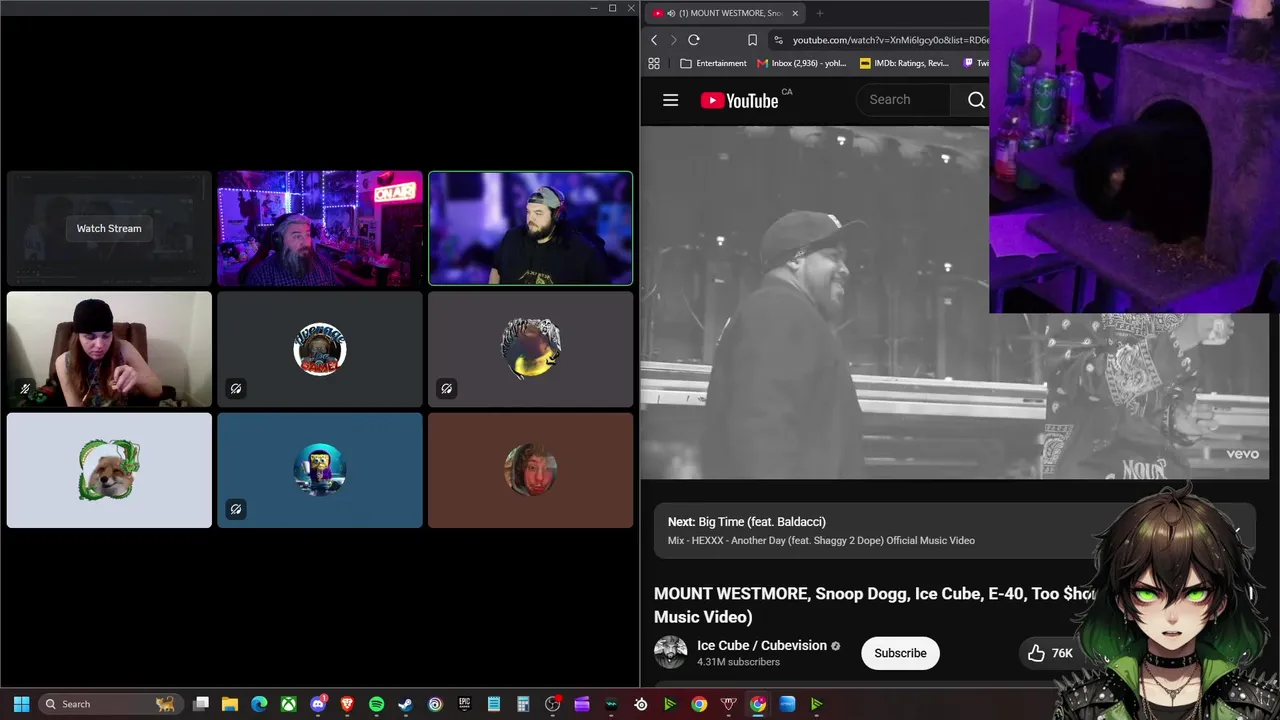This screenshot has height=720, width=1280.
Task: Select the woman in beanie video tile
Action: pos(109,349)
